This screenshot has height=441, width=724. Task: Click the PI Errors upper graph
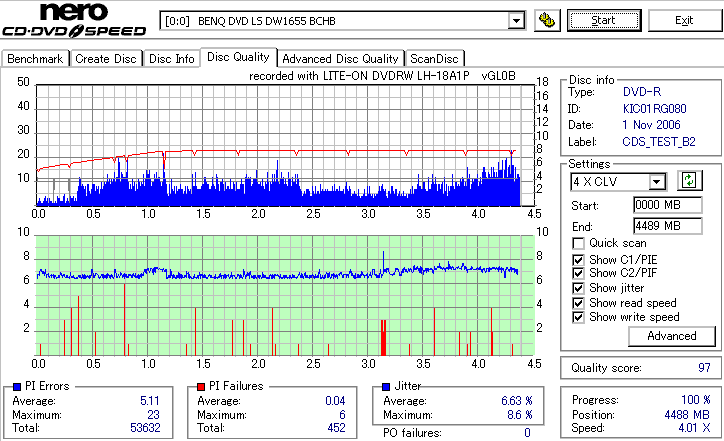click(285, 145)
